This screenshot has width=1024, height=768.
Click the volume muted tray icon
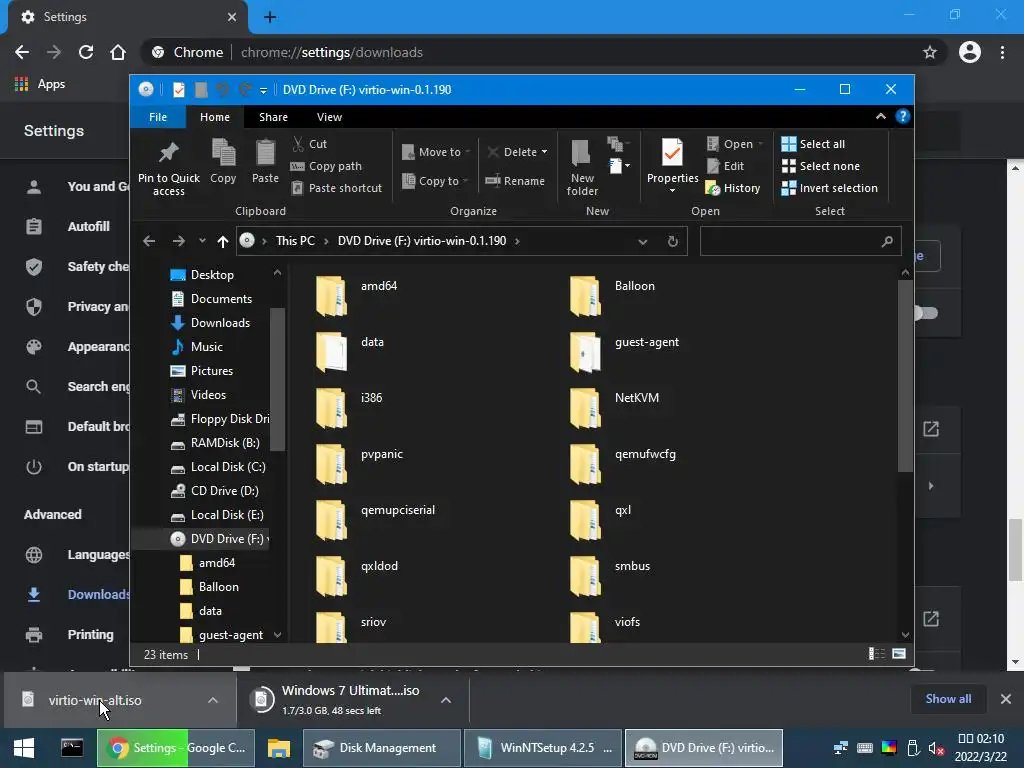tap(936, 748)
